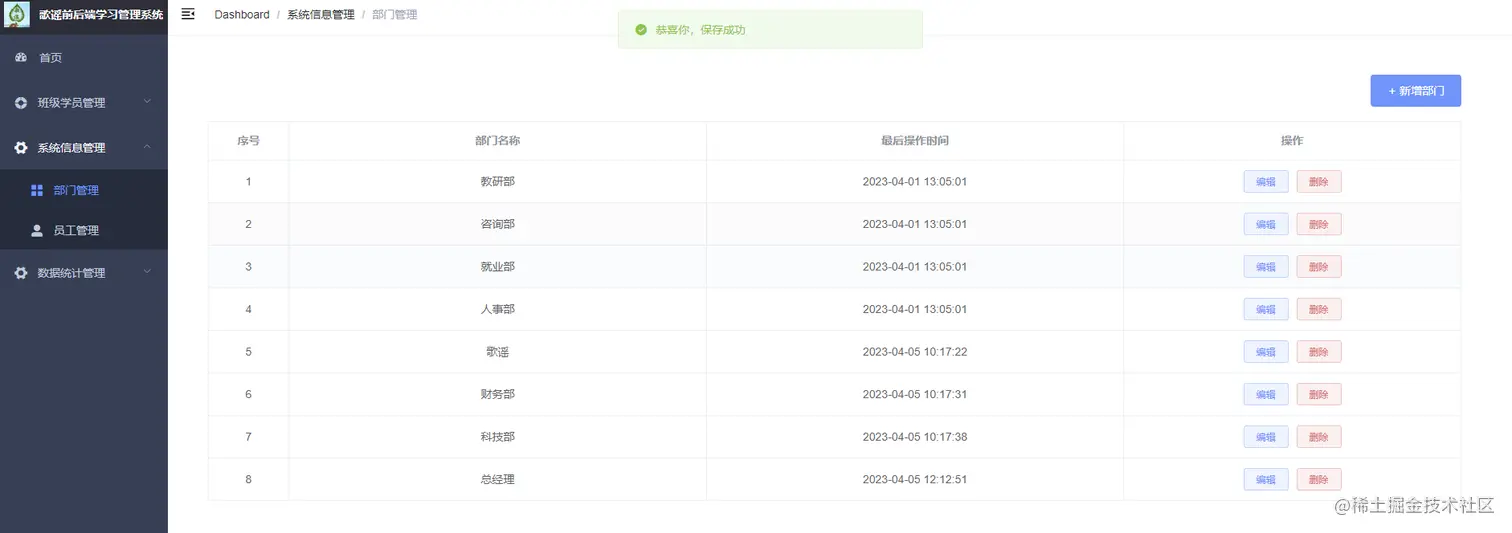Click the 部门名称 column header
This screenshot has width=1512, height=533.
pos(498,141)
